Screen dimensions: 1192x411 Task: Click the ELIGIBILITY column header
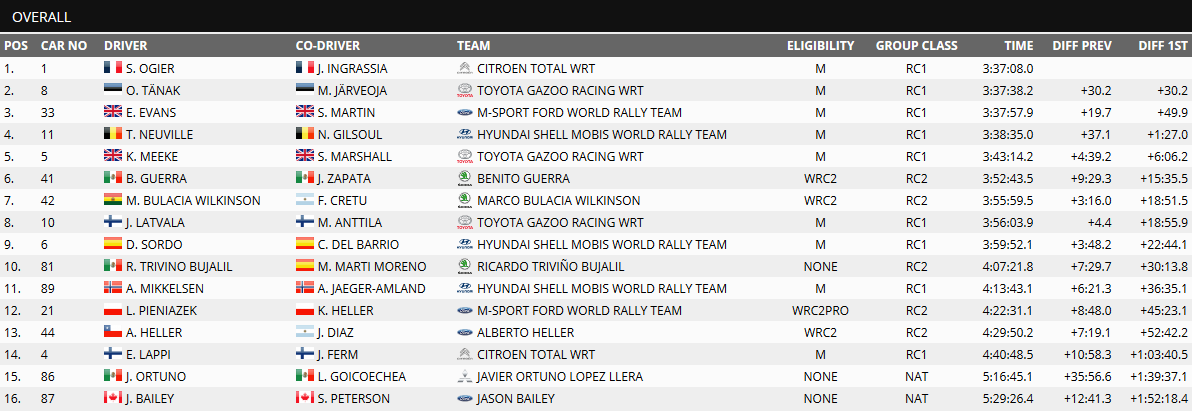[x=820, y=46]
